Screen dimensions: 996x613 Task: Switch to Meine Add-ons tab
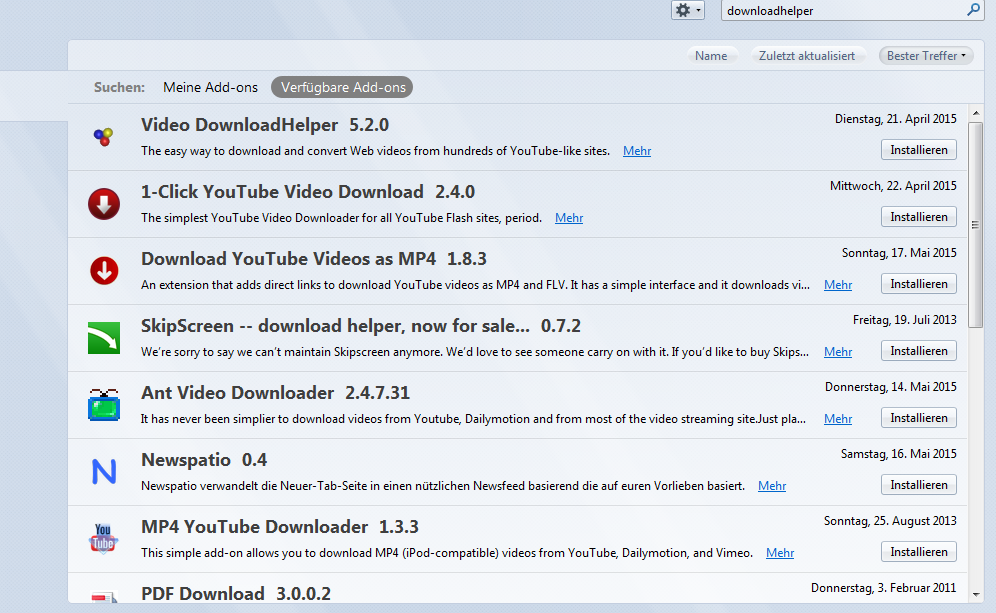point(210,87)
